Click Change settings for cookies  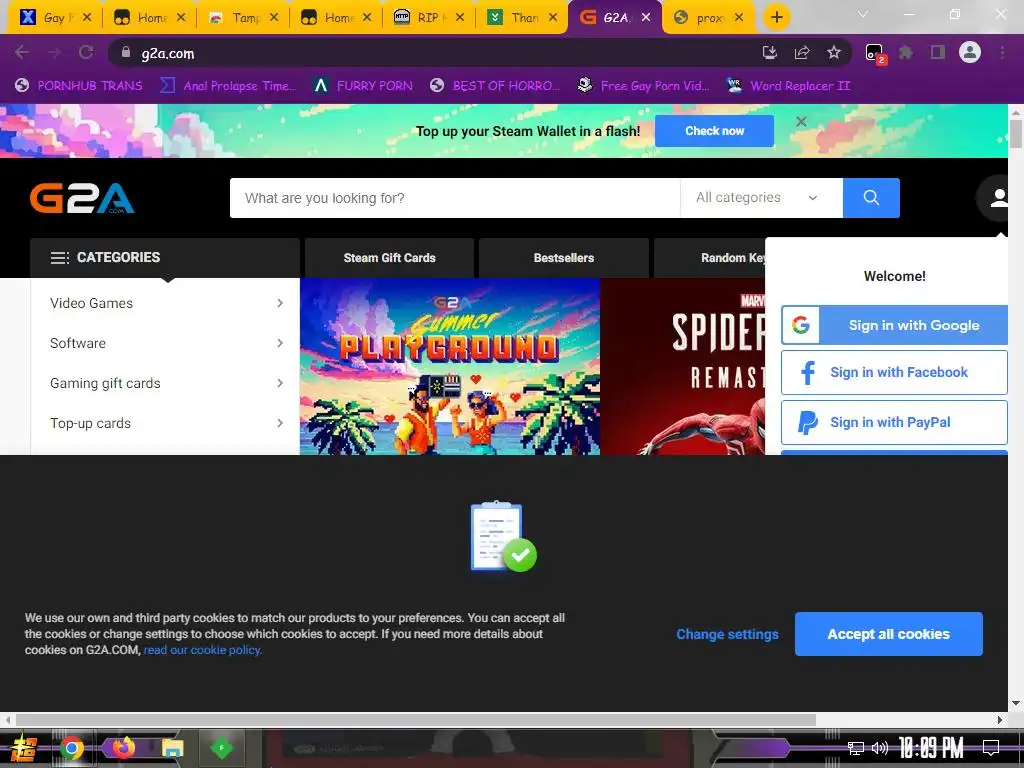coord(728,634)
